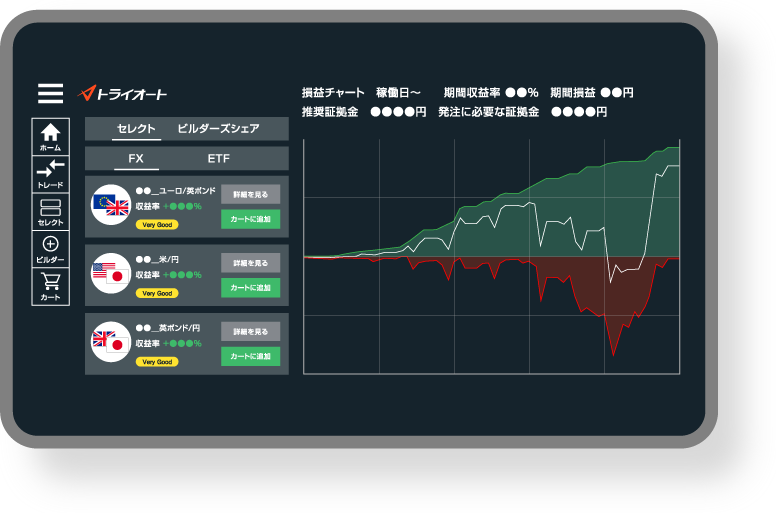Viewport: 776px width, 513px height.
Task: Switch to the ビルダーズシェア tab
Action: 218,129
